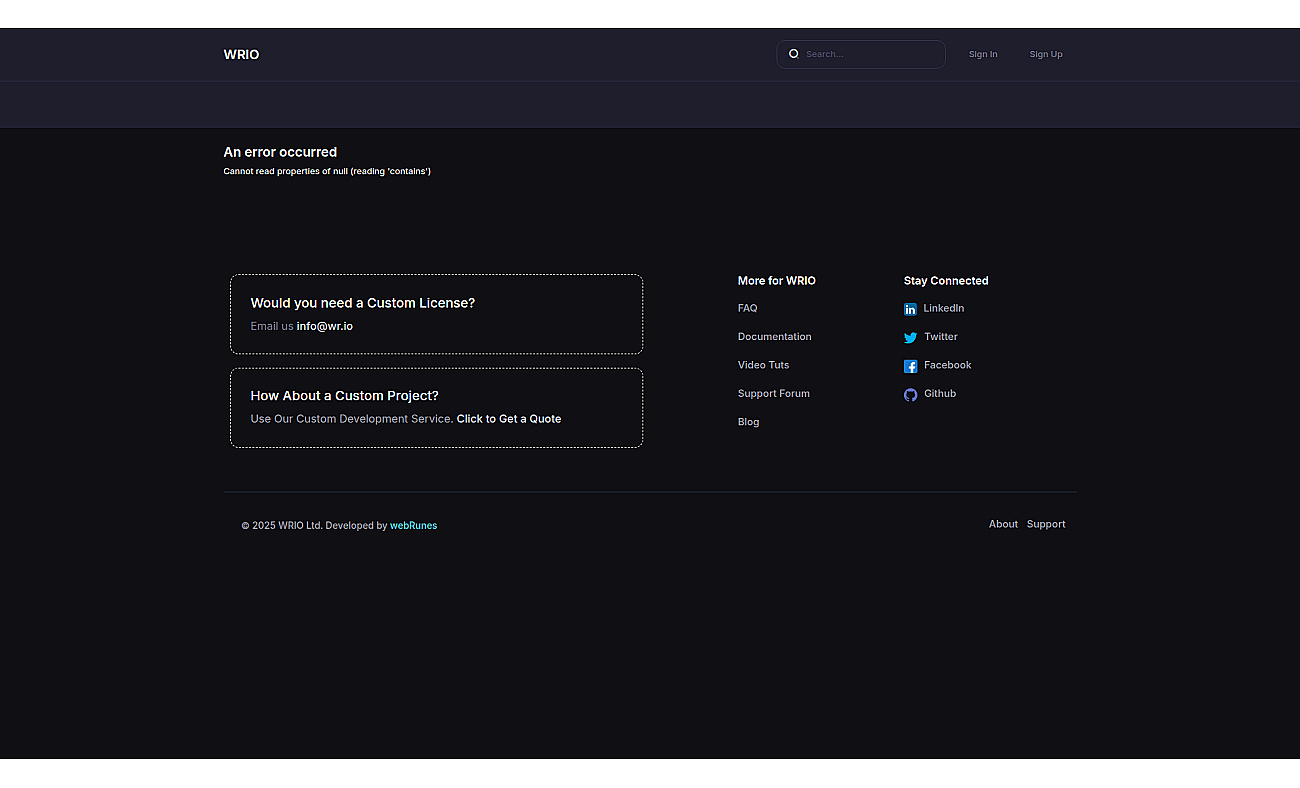Click the 'More for WRIO' heading

[x=777, y=281]
